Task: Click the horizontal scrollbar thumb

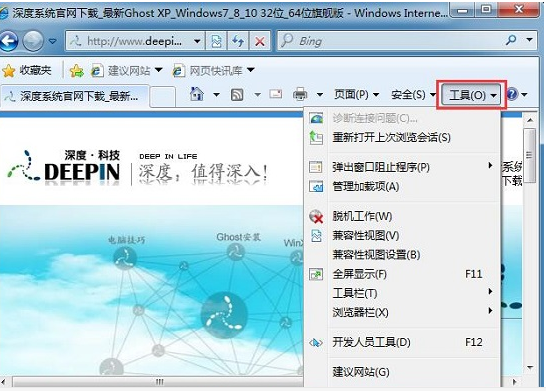Action: point(159,382)
